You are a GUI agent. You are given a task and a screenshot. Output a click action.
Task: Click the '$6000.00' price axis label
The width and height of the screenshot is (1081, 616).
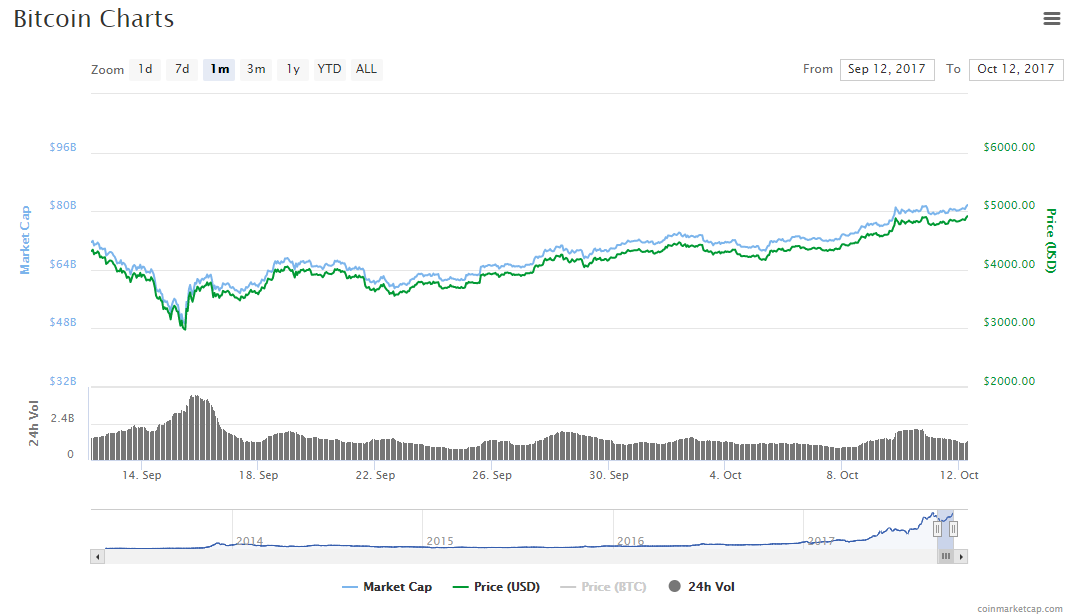pos(1009,147)
